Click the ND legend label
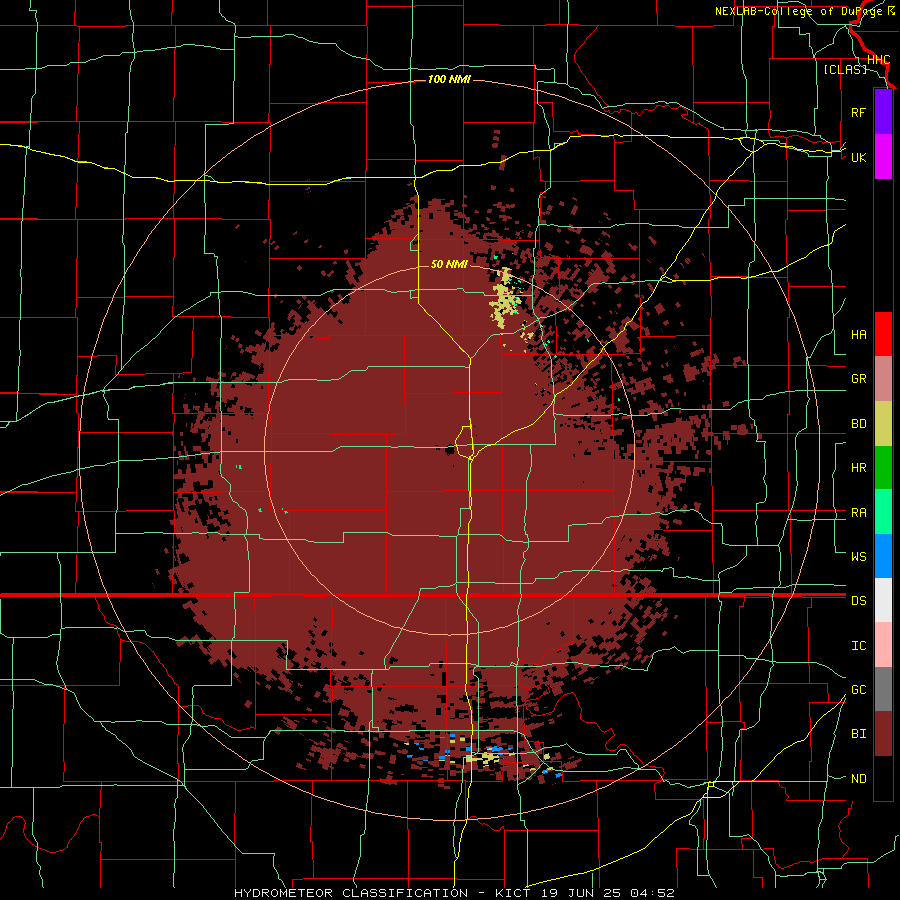The image size is (900, 900). pos(858,779)
